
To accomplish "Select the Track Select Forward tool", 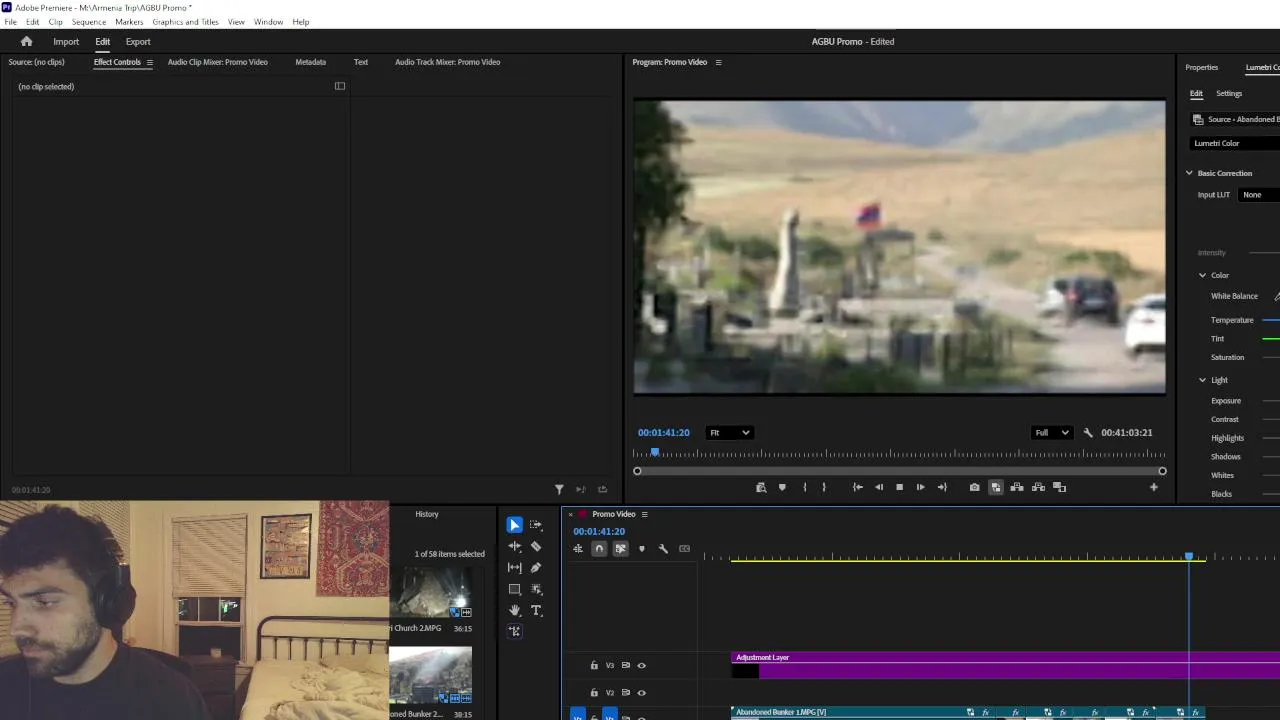I will click(x=536, y=524).
